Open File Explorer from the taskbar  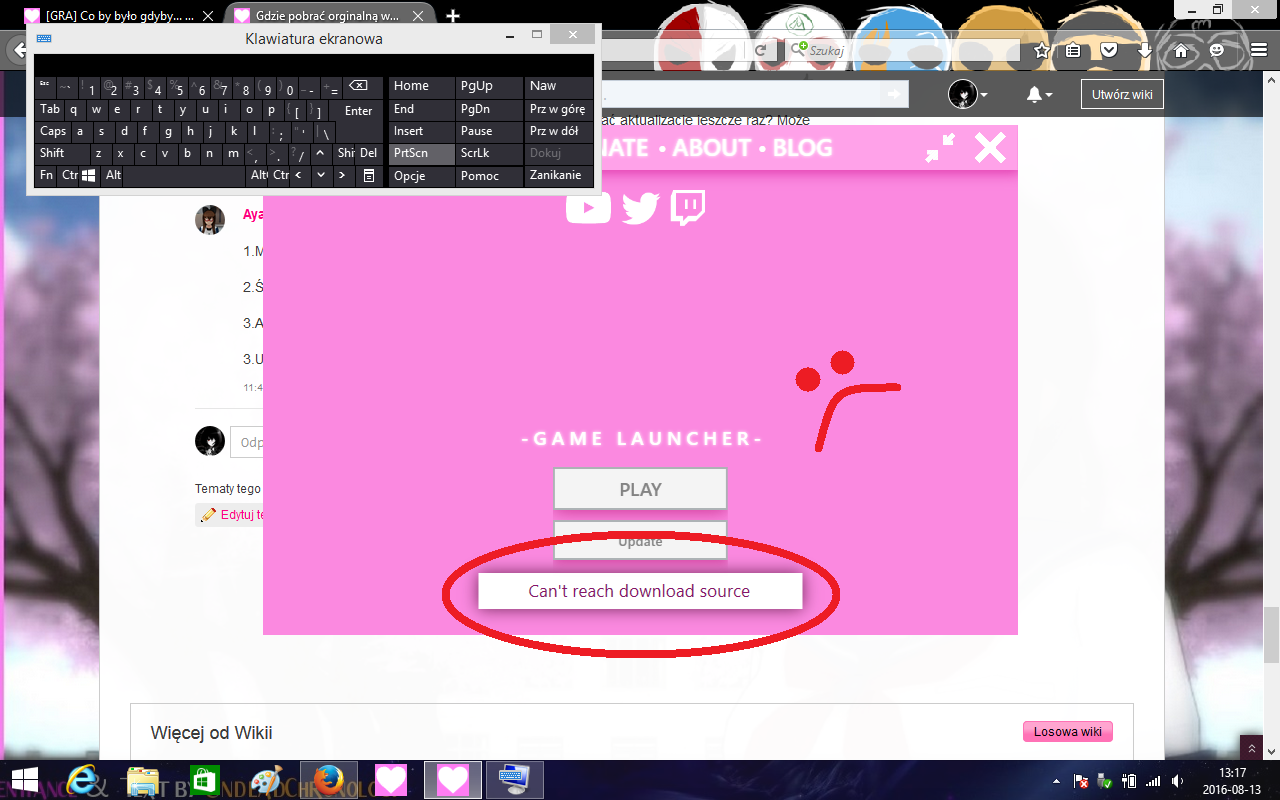pos(143,780)
